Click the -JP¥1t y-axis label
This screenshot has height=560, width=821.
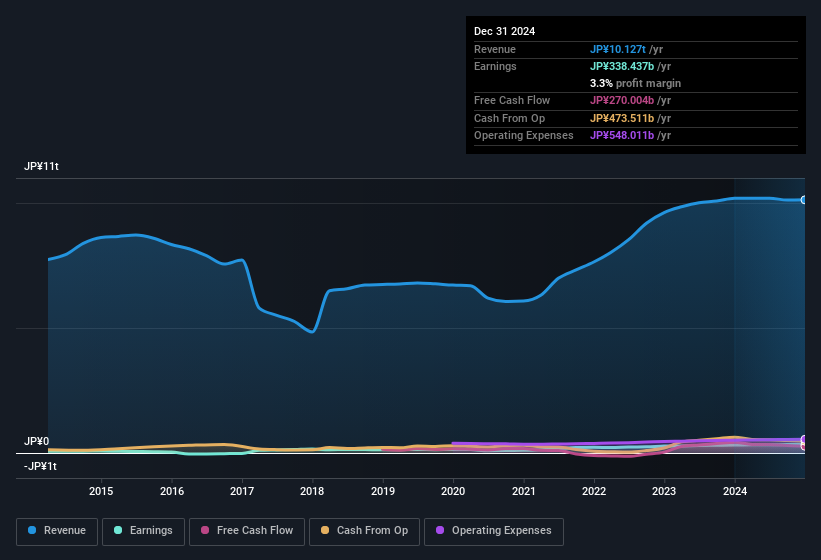point(40,466)
